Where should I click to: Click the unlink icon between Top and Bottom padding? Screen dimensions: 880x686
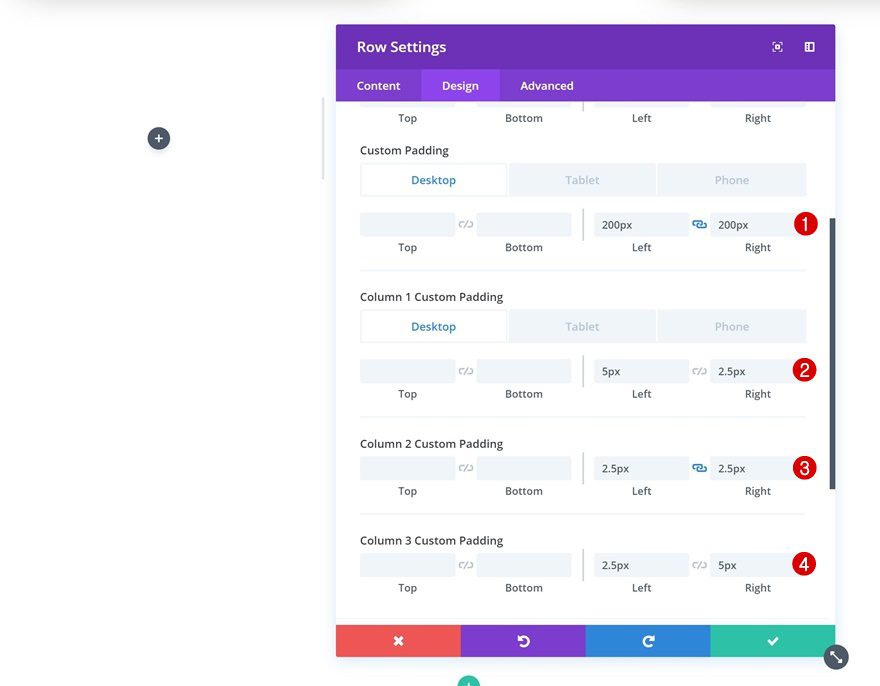tap(465, 224)
